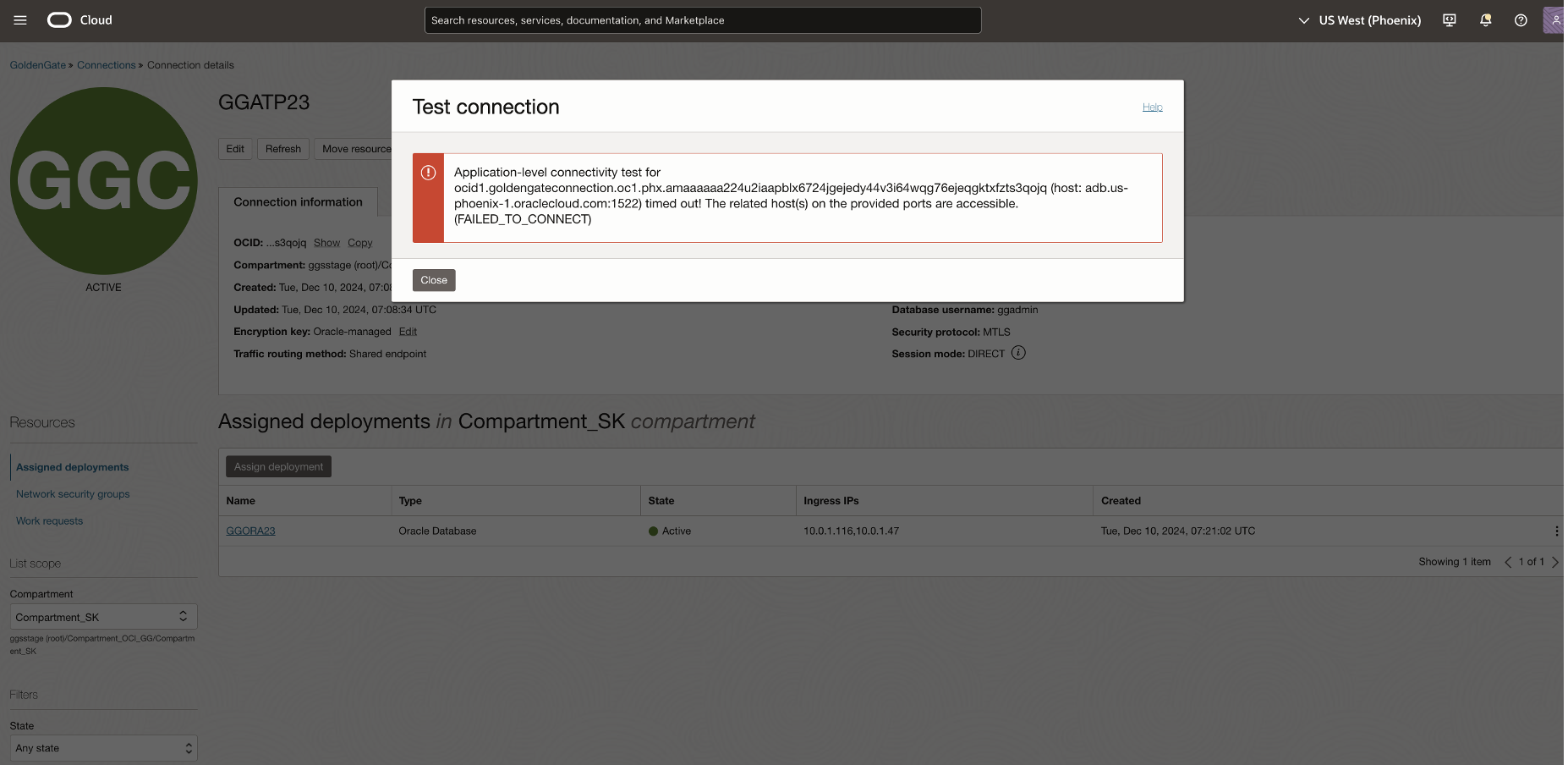Go to previous page of deployments
Image resolution: width=1568 pixels, height=765 pixels.
pyautogui.click(x=1508, y=562)
